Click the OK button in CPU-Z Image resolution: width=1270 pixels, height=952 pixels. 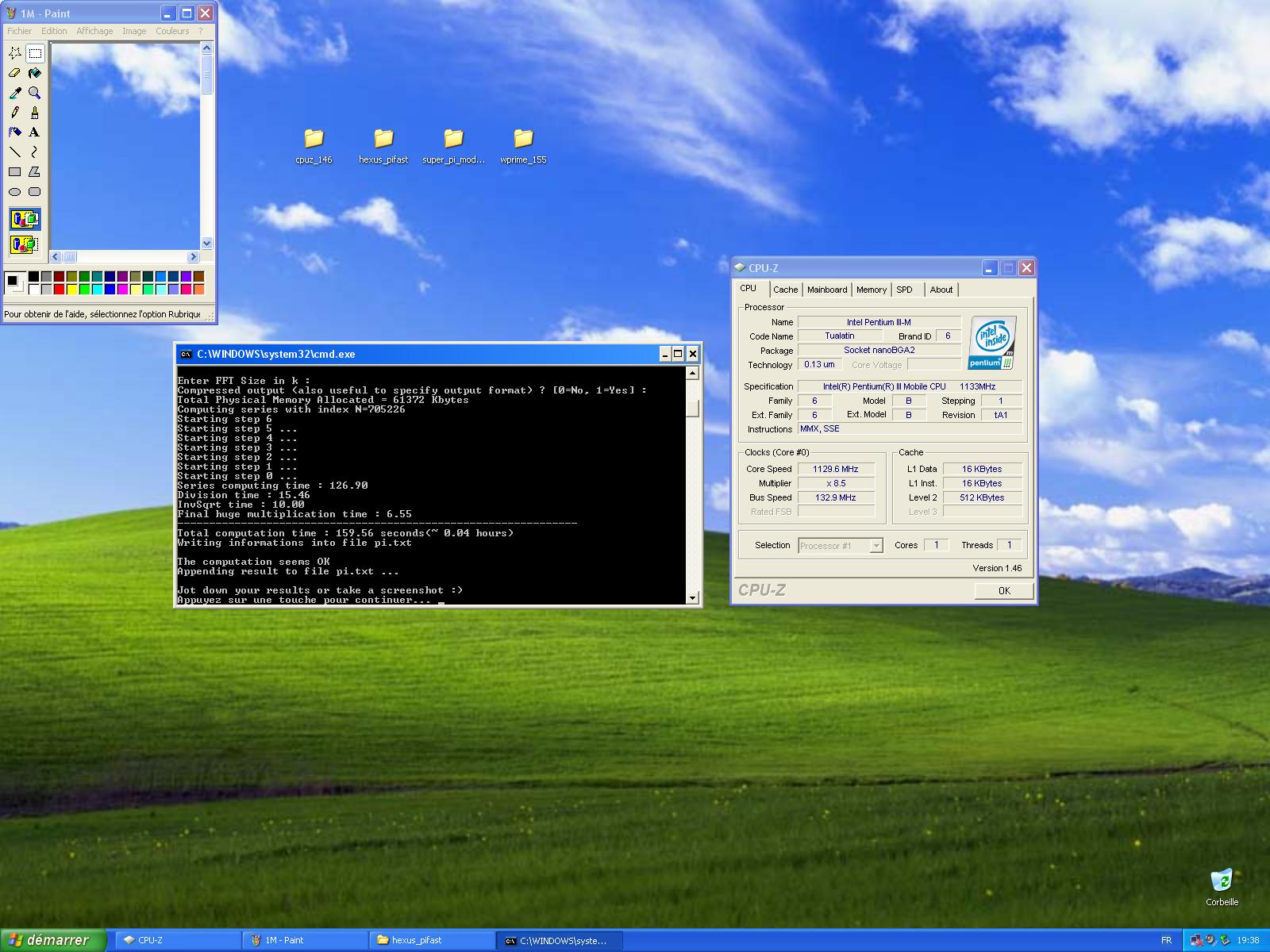click(x=1004, y=590)
